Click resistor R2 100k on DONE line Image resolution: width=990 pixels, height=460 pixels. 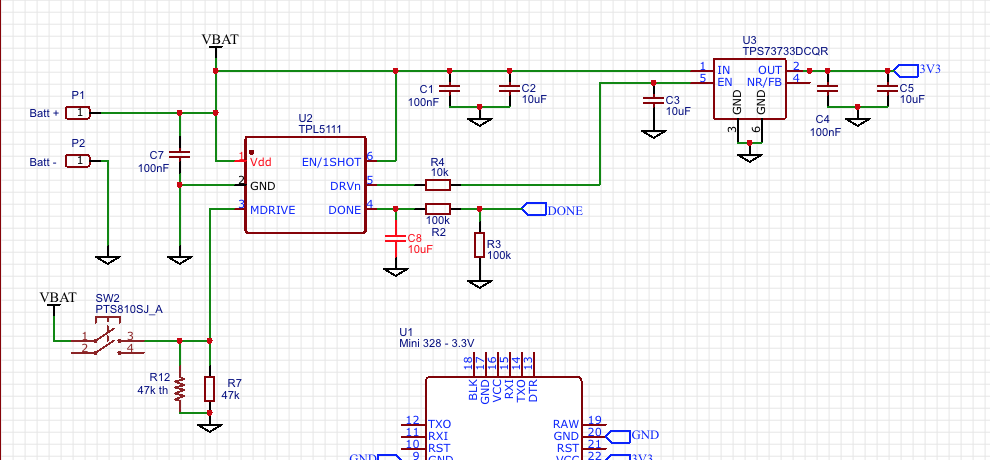click(x=438, y=209)
